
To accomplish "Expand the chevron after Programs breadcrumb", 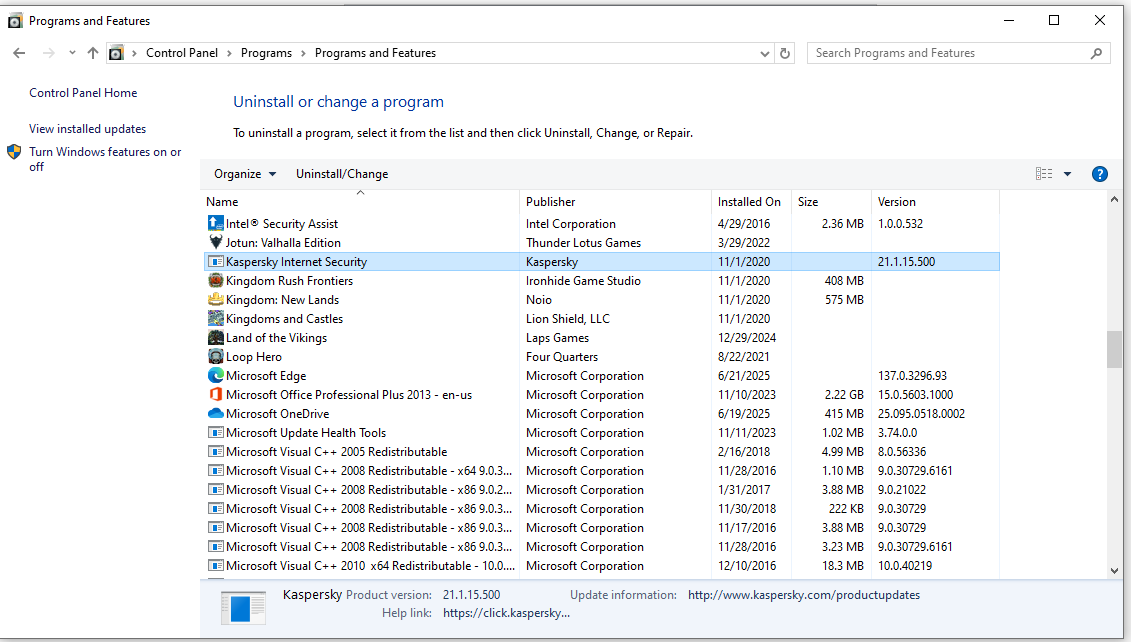I will pyautogui.click(x=303, y=53).
